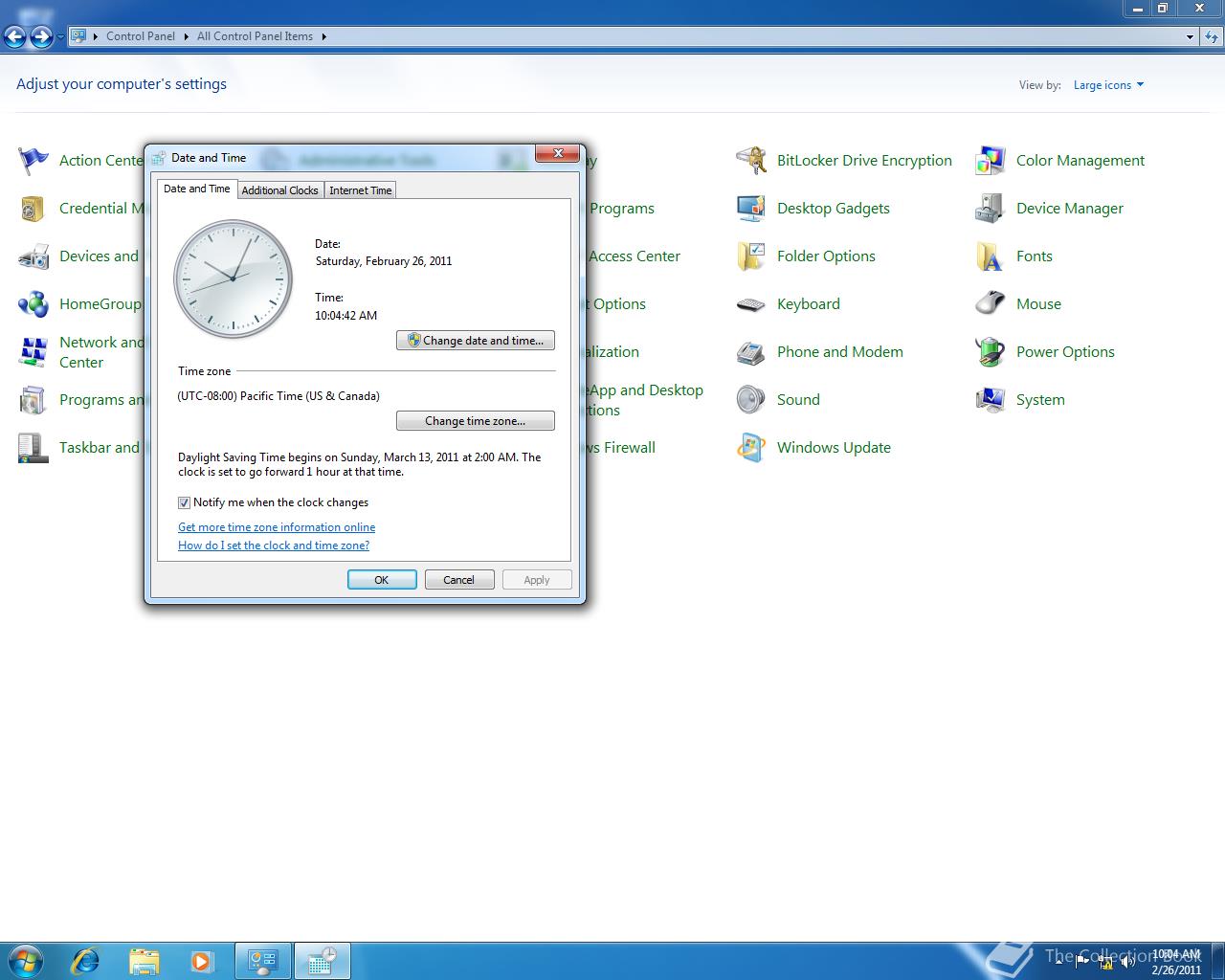Viewport: 1225px width, 980px height.
Task: Open the Windows Update icon
Action: click(751, 448)
